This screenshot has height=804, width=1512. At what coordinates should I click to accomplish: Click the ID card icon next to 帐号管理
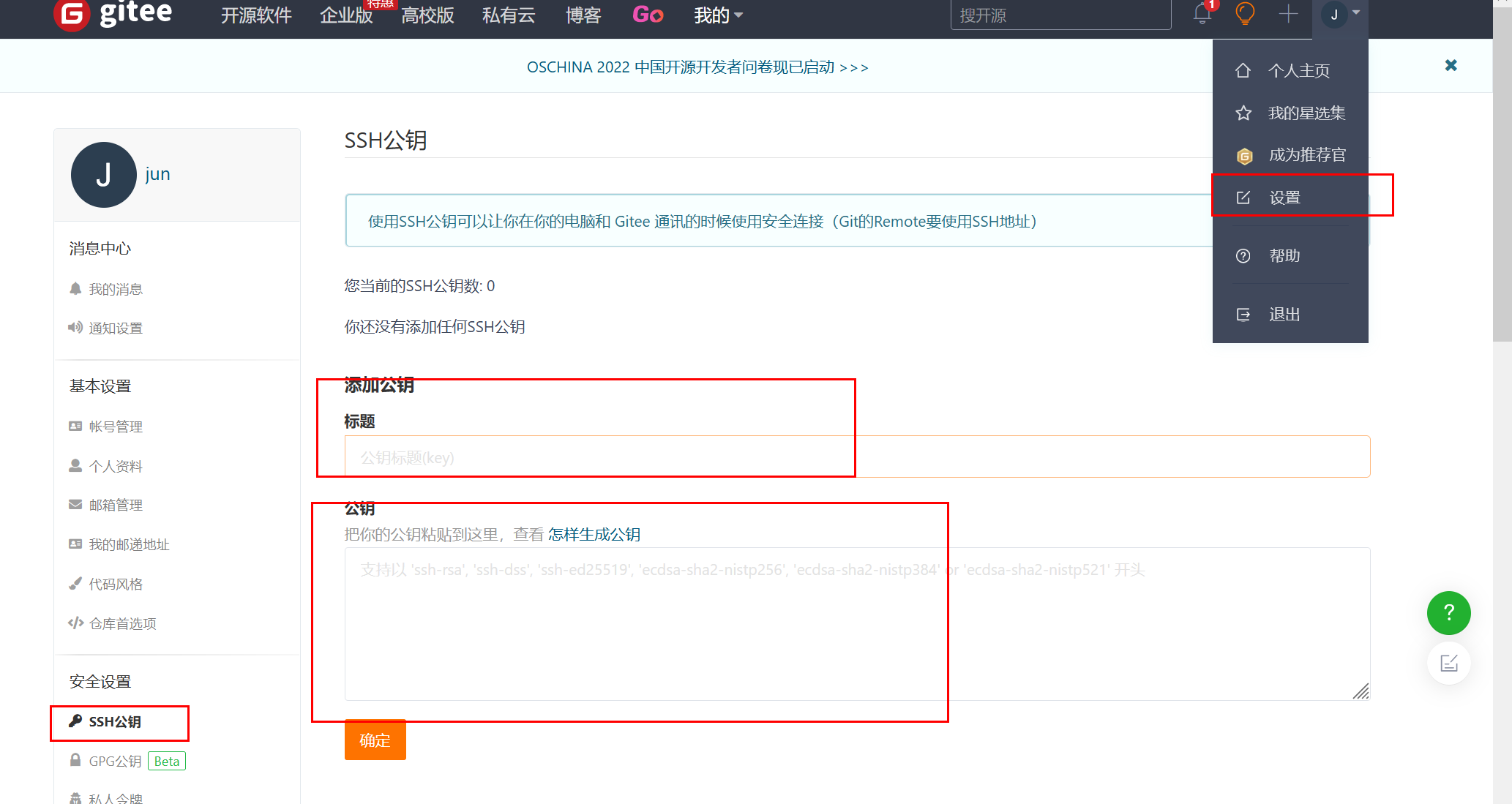click(x=75, y=426)
